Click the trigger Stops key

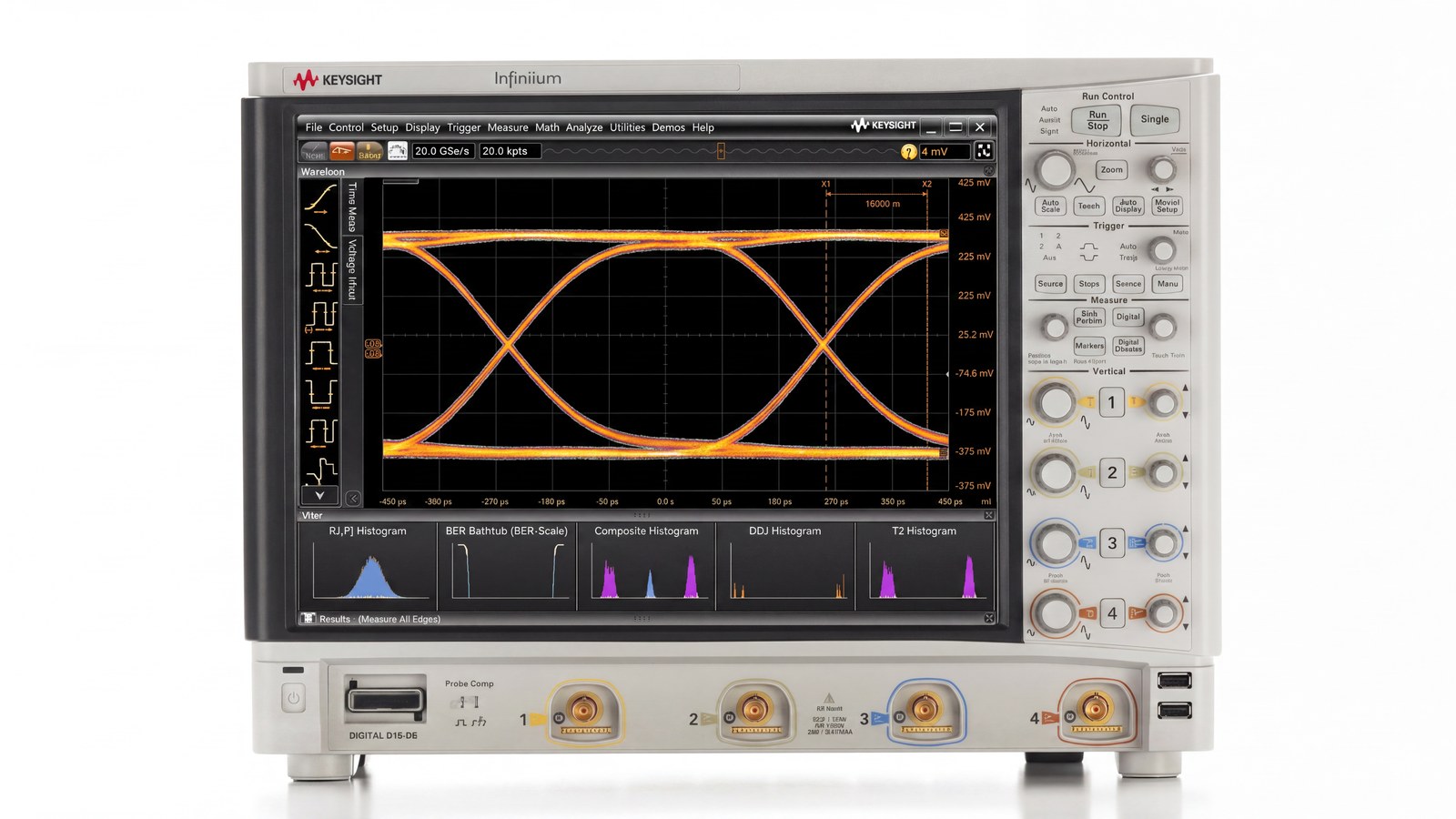(1089, 284)
